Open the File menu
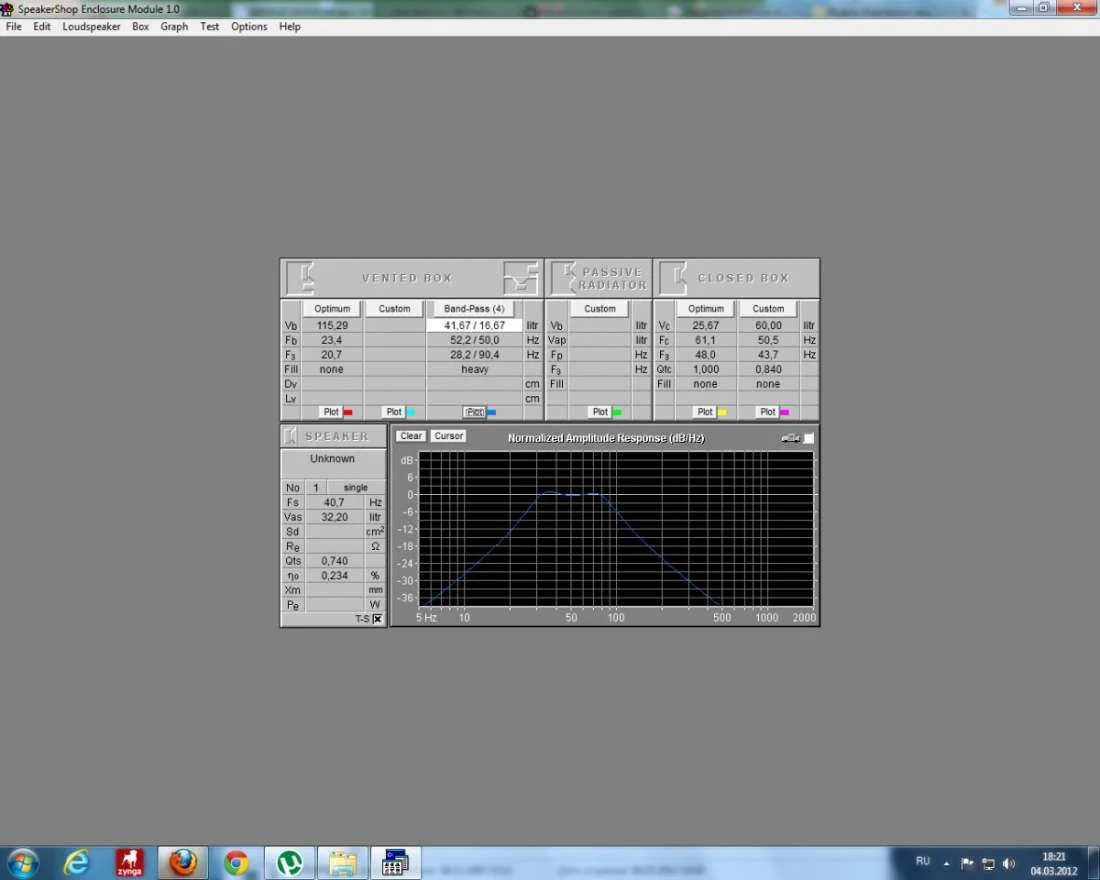Viewport: 1100px width, 880px height. pyautogui.click(x=13, y=27)
